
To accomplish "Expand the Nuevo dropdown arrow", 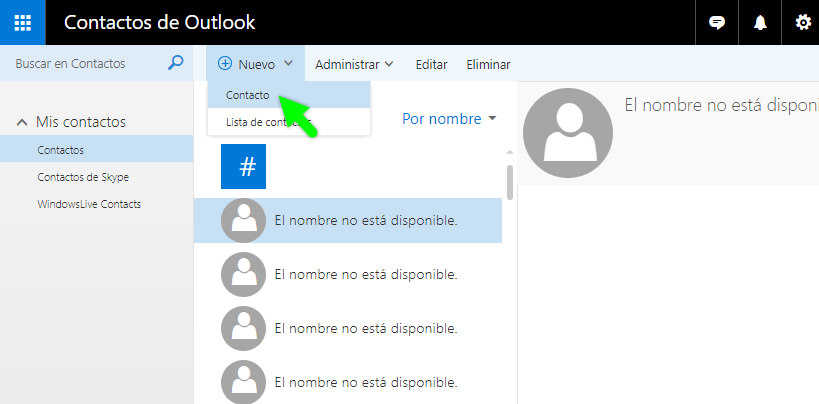I will click(288, 63).
